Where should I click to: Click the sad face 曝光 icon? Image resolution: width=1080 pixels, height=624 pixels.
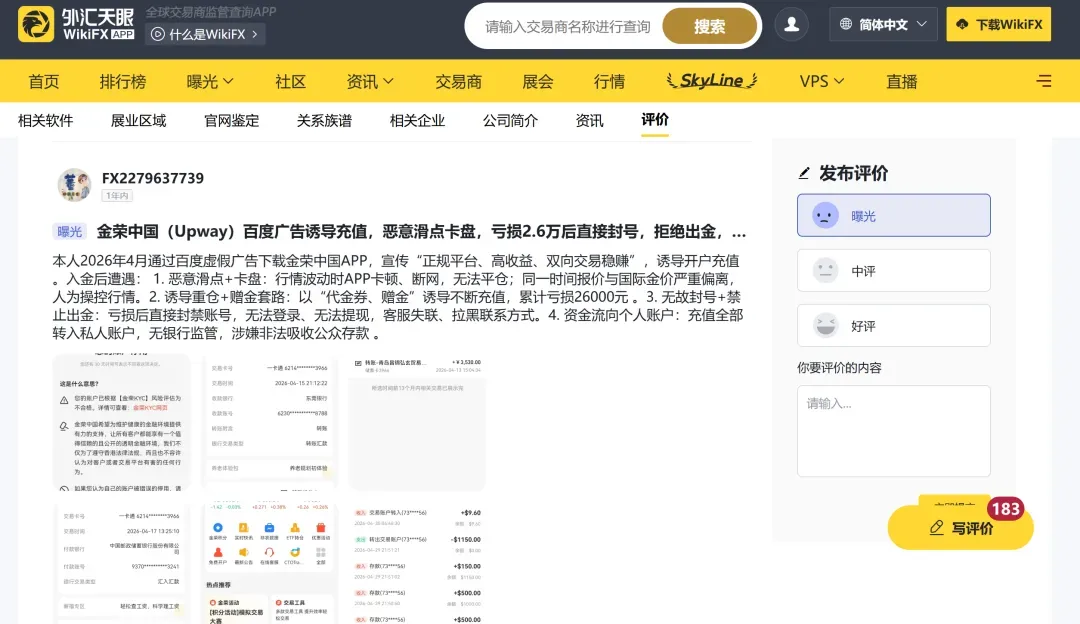[x=825, y=216]
